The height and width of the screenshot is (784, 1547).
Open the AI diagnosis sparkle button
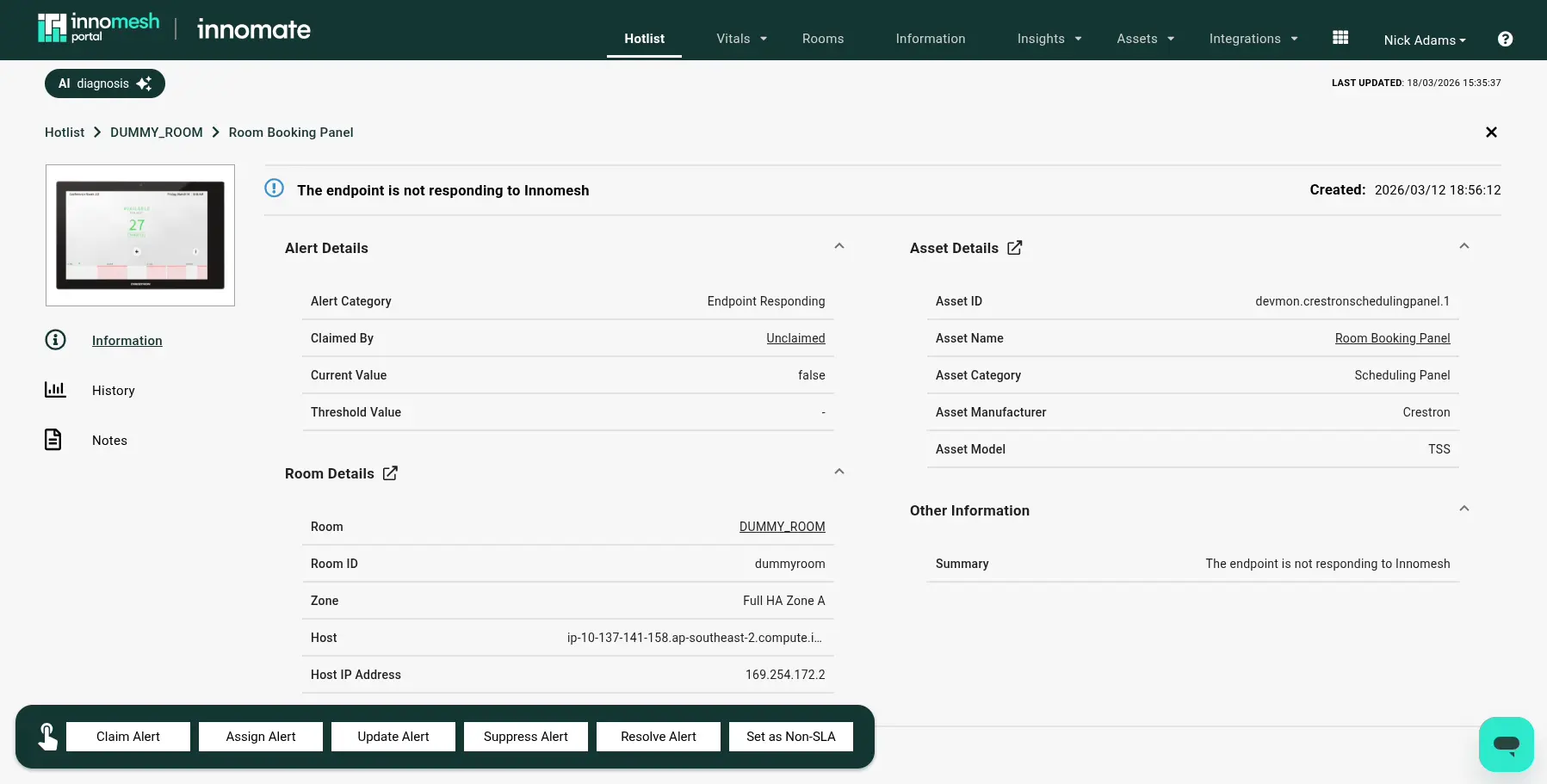pyautogui.click(x=105, y=83)
